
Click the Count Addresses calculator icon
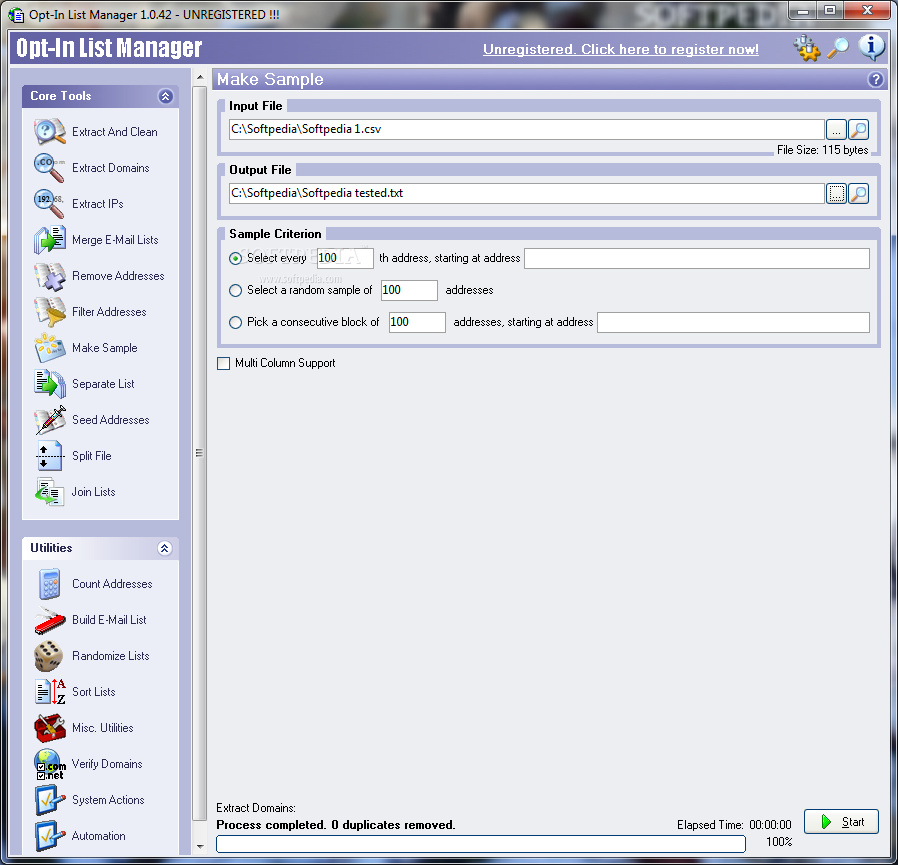49,584
